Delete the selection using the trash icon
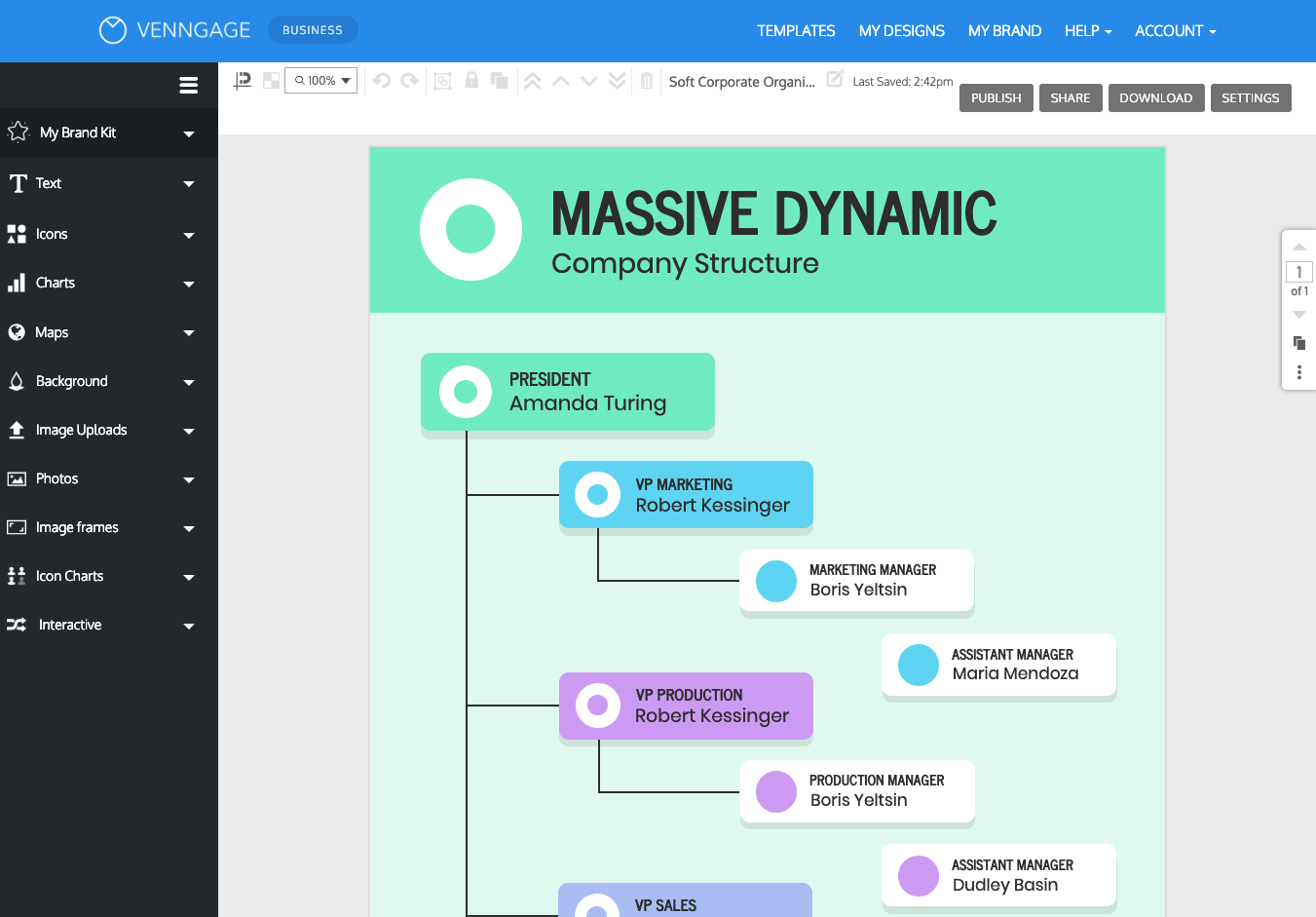This screenshot has height=917, width=1316. pos(648,80)
